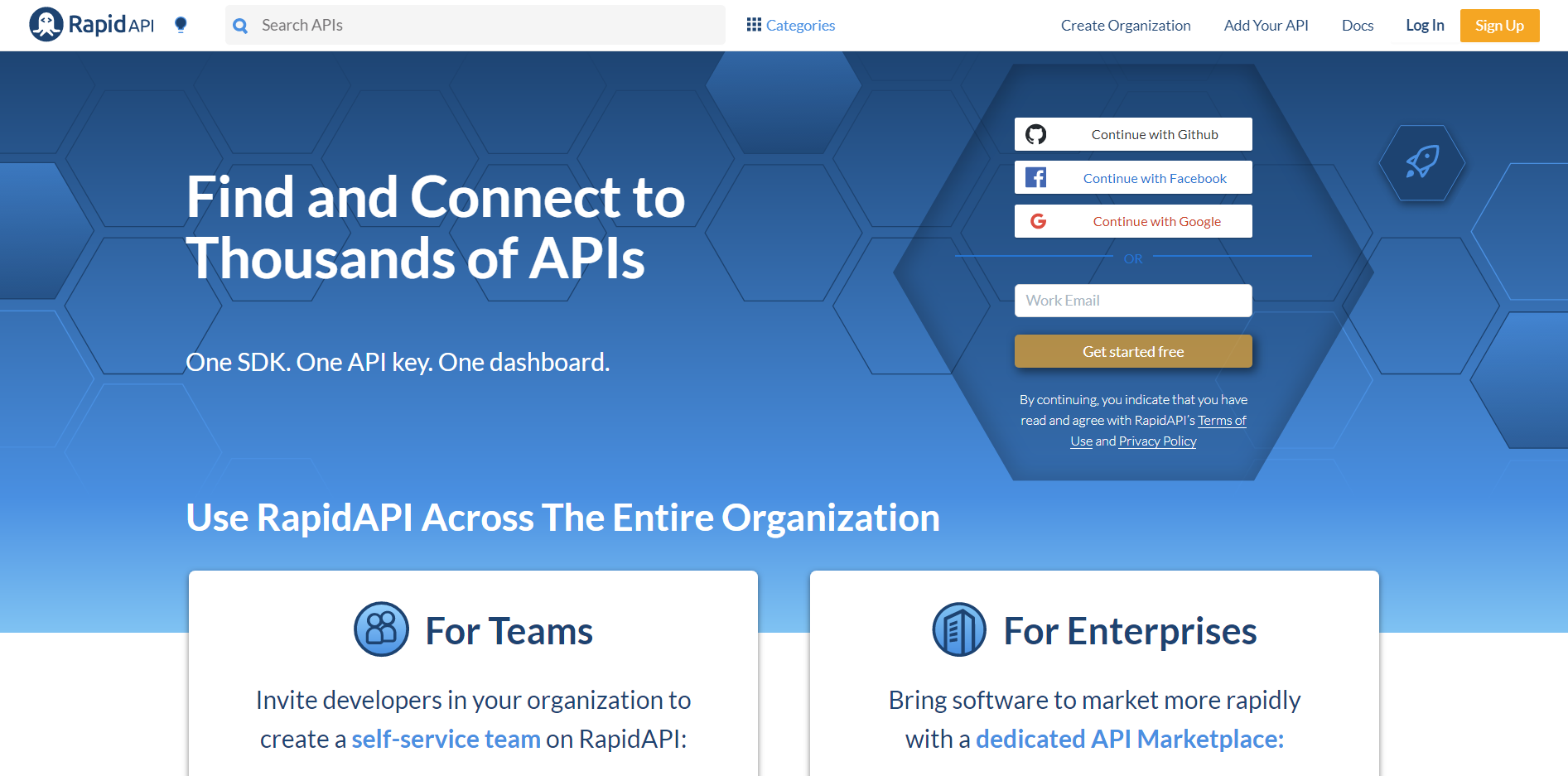Click the self-service team link
This screenshot has height=776, width=1568.
pyautogui.click(x=446, y=739)
